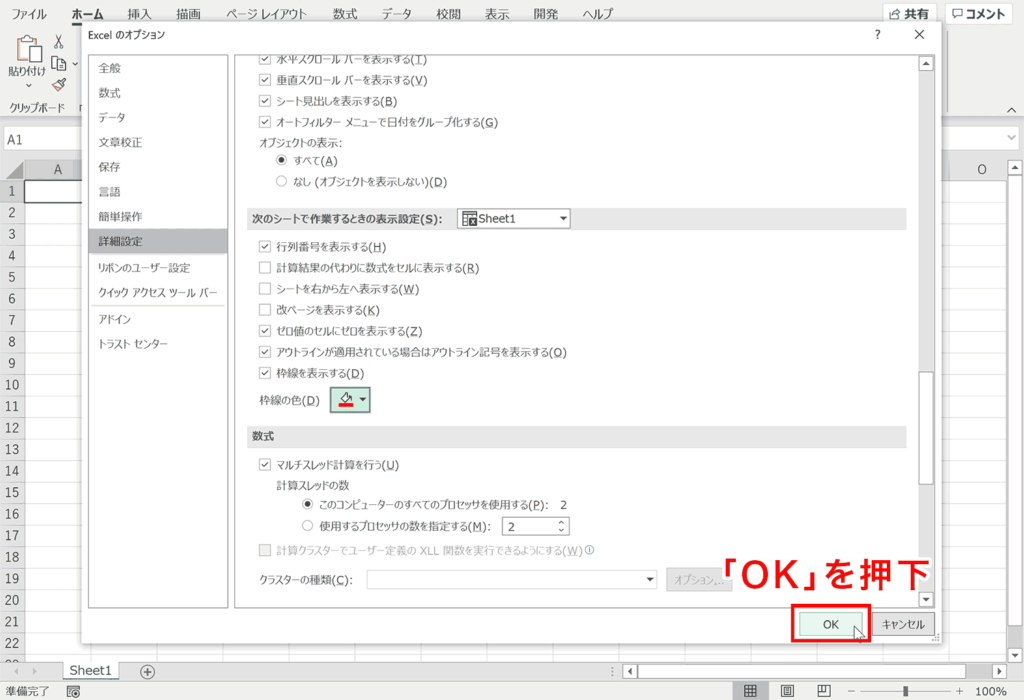Viewport: 1024px width, 700px height.
Task: Click the dialog vertical scrollbar thumb
Action: coord(925,428)
